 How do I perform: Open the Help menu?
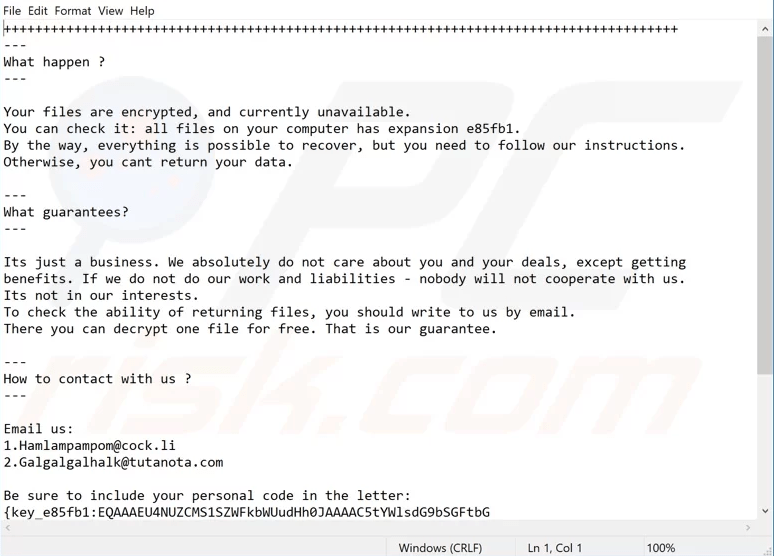[x=142, y=11]
